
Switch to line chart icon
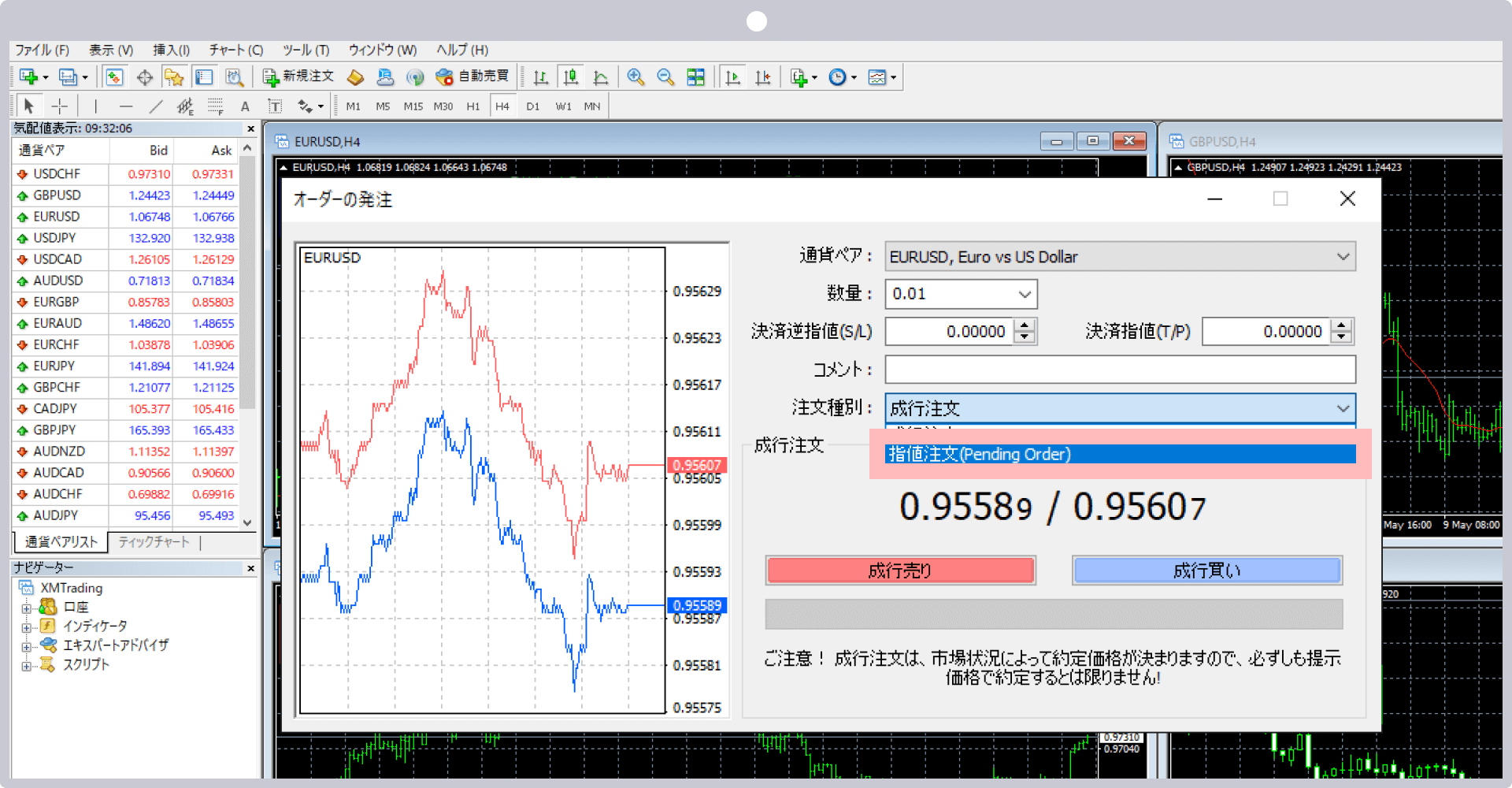(x=601, y=76)
